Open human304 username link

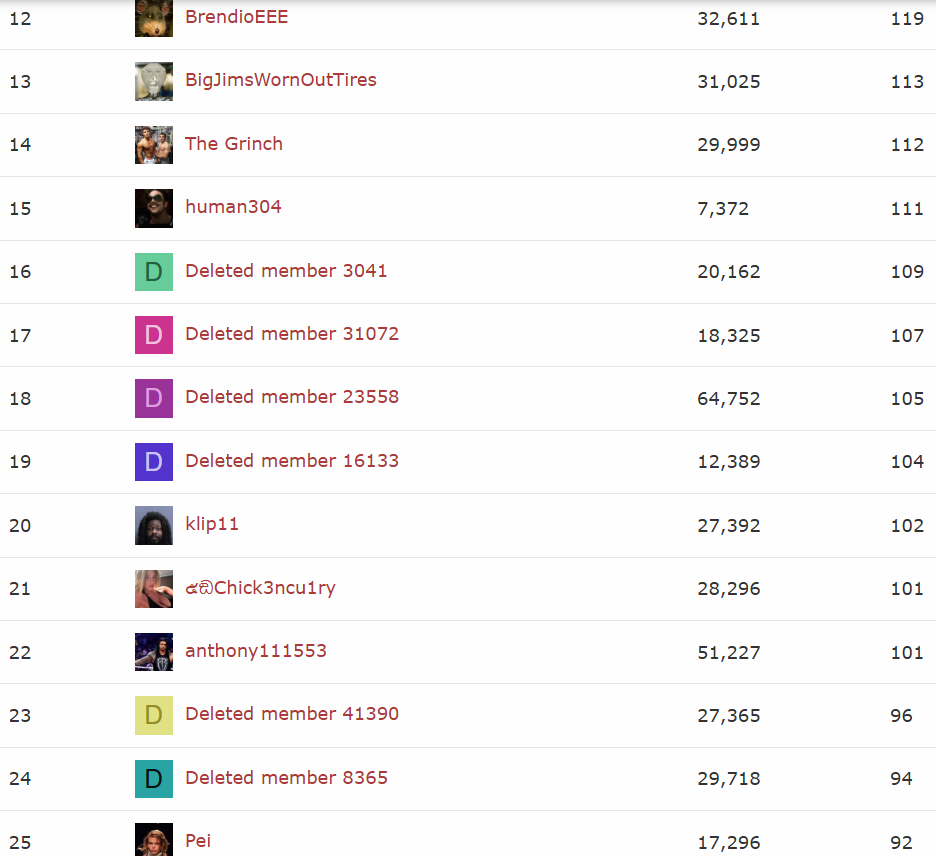(x=233, y=207)
